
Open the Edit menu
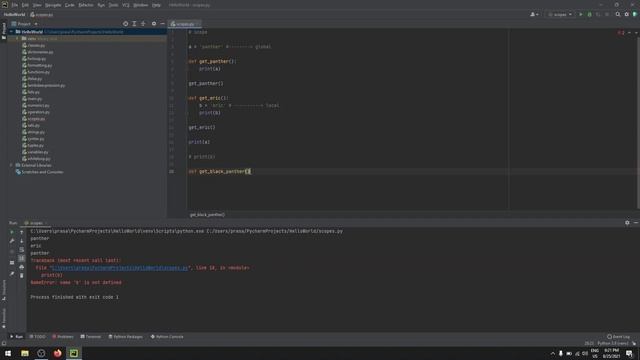tap(25, 5)
